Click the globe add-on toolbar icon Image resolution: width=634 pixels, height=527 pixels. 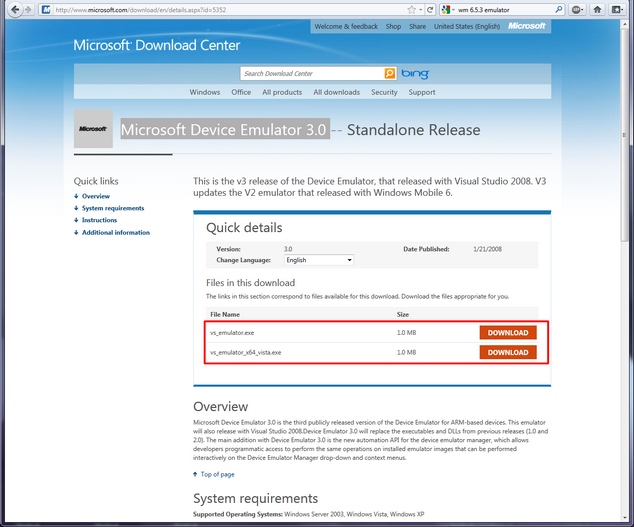[x=577, y=10]
